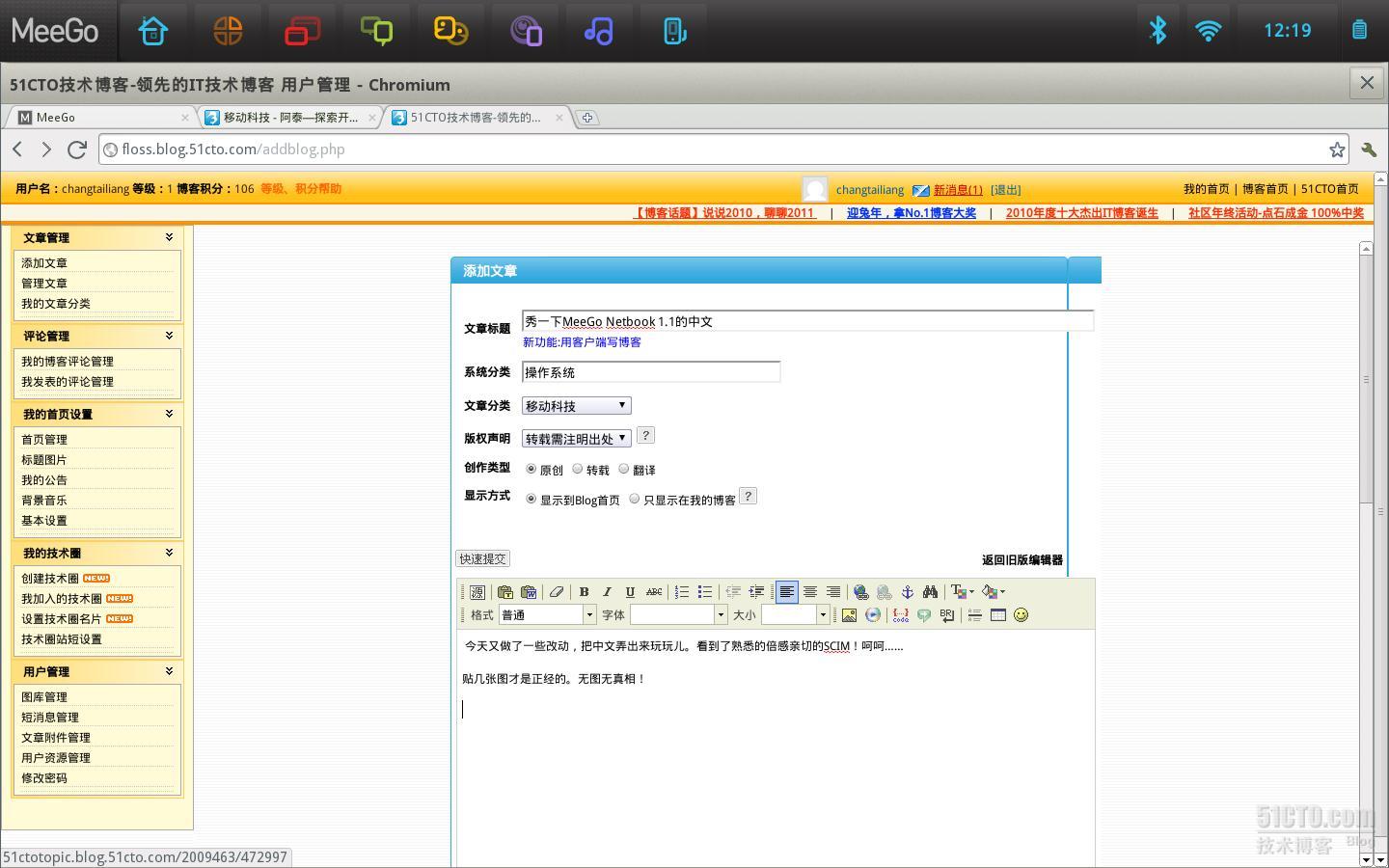1389x868 pixels.
Task: Click the BR line break icon
Action: click(x=947, y=615)
